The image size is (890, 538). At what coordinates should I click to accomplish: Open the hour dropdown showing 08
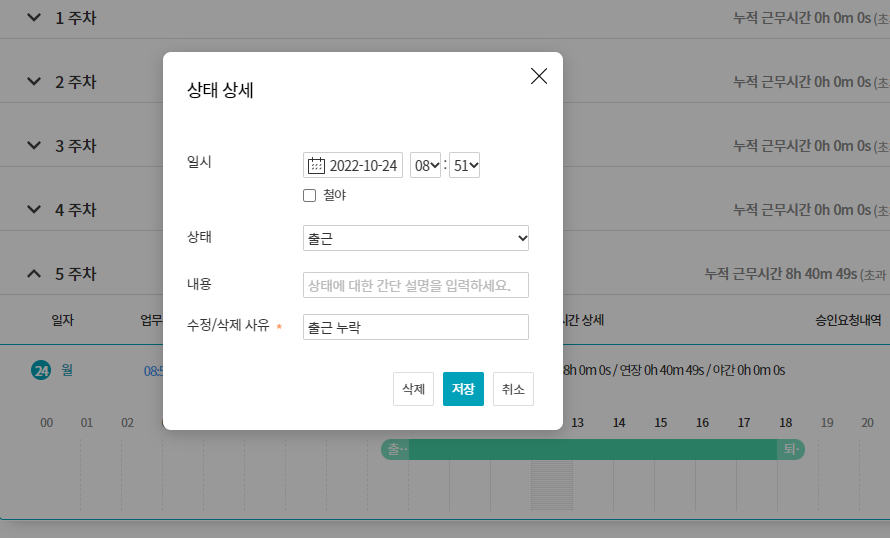pyautogui.click(x=426, y=165)
